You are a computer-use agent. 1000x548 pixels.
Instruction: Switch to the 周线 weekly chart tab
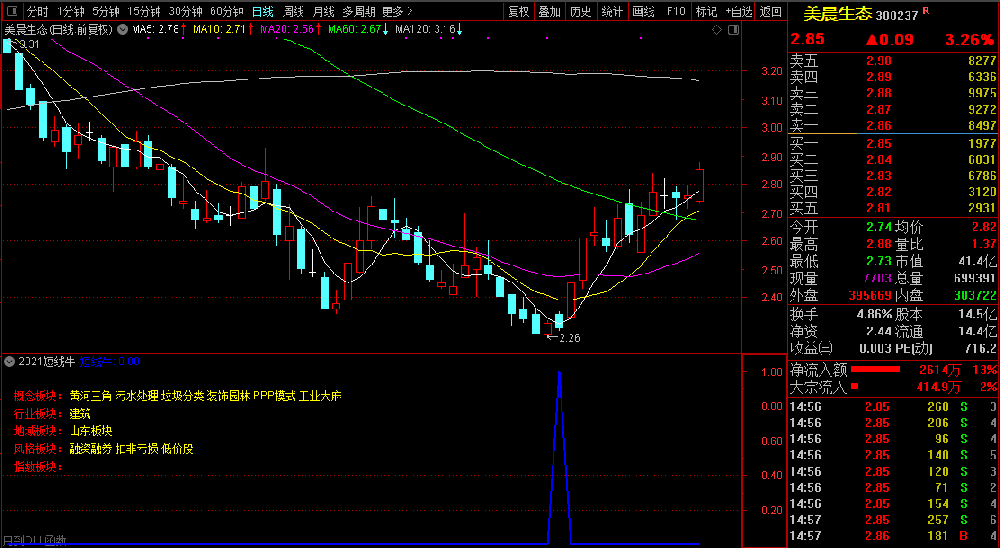(293, 12)
